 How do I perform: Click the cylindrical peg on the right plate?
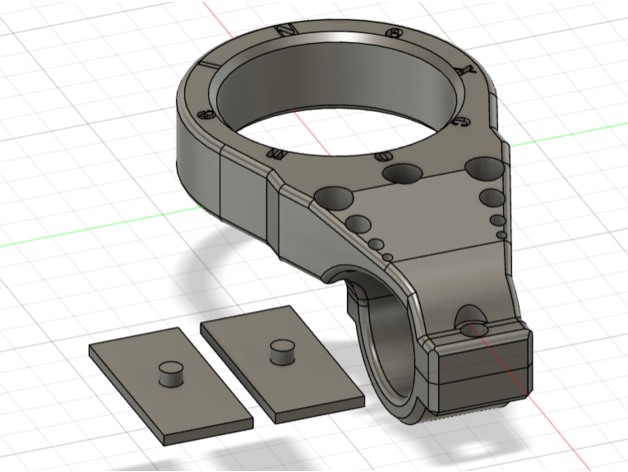(284, 352)
